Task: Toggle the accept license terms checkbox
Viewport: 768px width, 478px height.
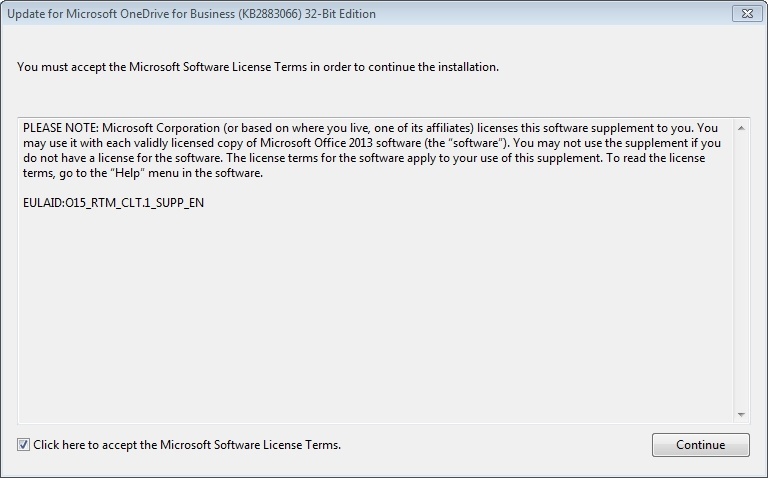Action: [x=23, y=445]
